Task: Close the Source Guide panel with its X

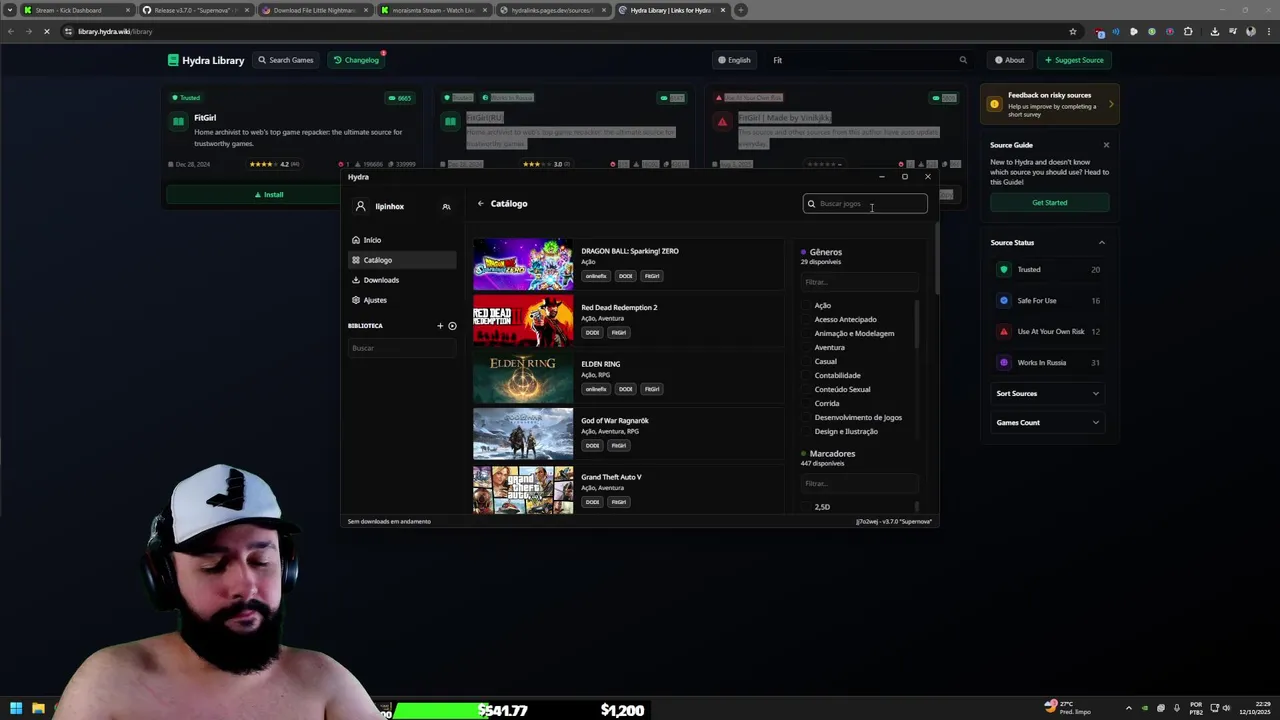Action: pos(1106,145)
